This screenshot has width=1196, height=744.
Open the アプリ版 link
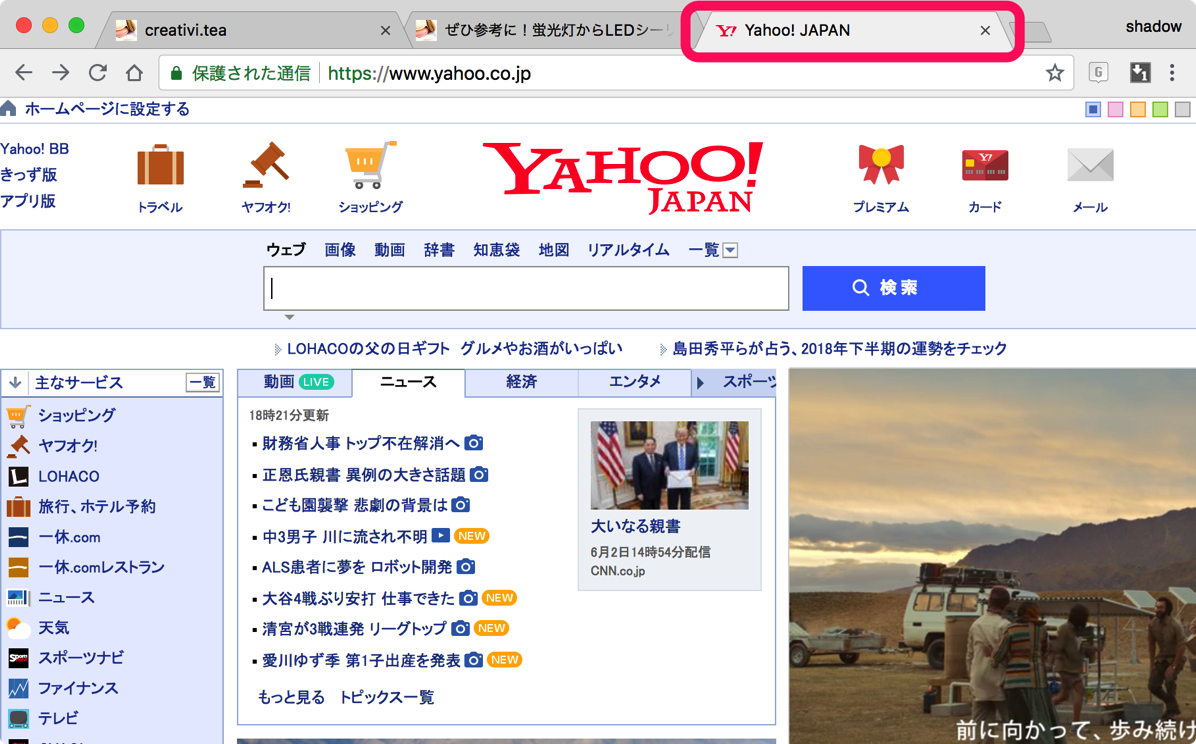[27, 201]
